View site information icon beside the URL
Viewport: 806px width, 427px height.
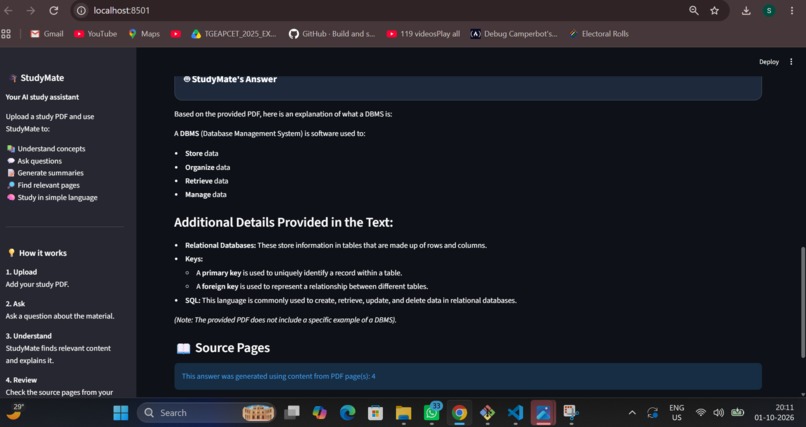81,10
